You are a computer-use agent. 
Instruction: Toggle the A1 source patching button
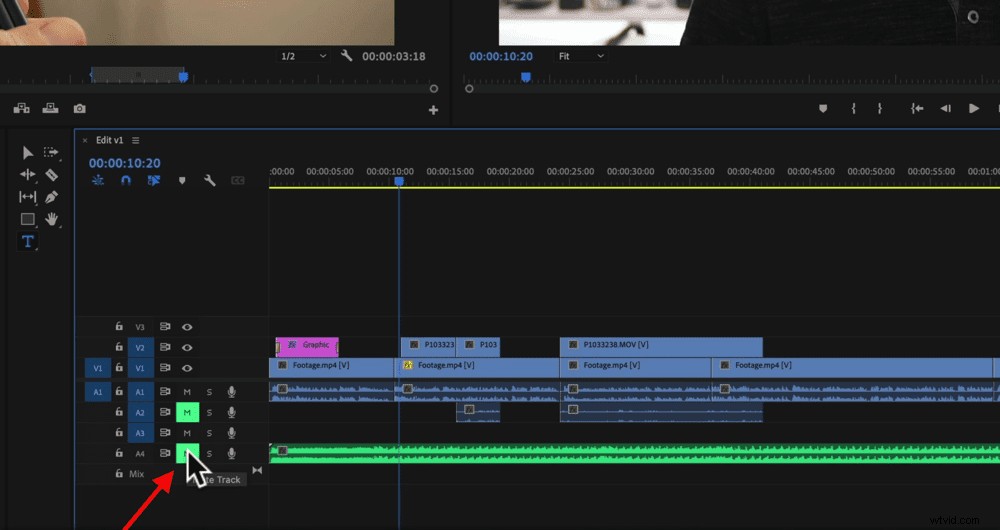(98, 392)
